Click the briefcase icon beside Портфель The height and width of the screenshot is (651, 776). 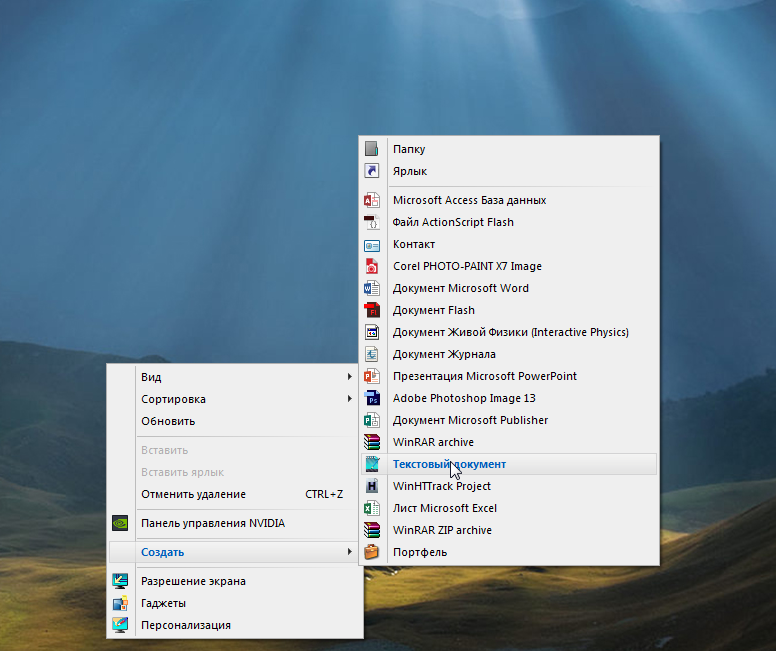[372, 551]
